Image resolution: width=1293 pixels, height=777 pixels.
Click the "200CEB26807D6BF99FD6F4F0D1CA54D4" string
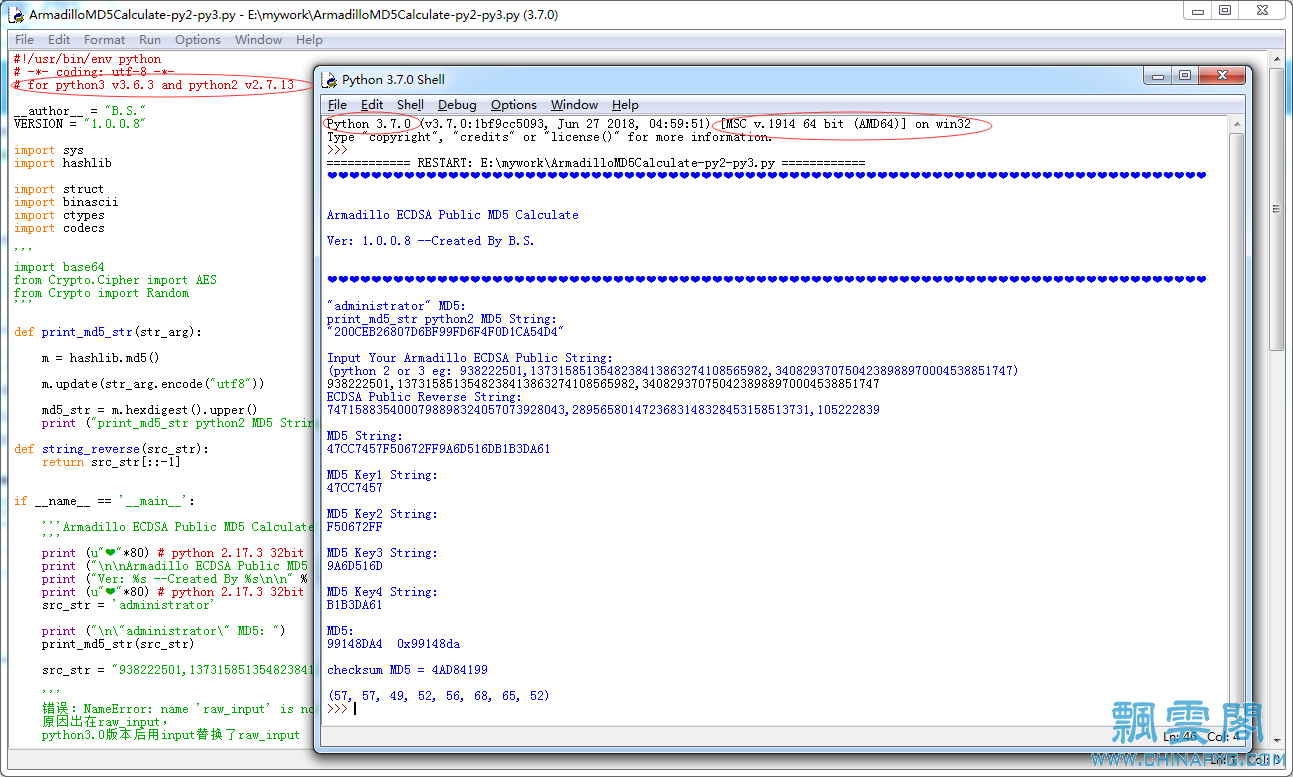(446, 332)
